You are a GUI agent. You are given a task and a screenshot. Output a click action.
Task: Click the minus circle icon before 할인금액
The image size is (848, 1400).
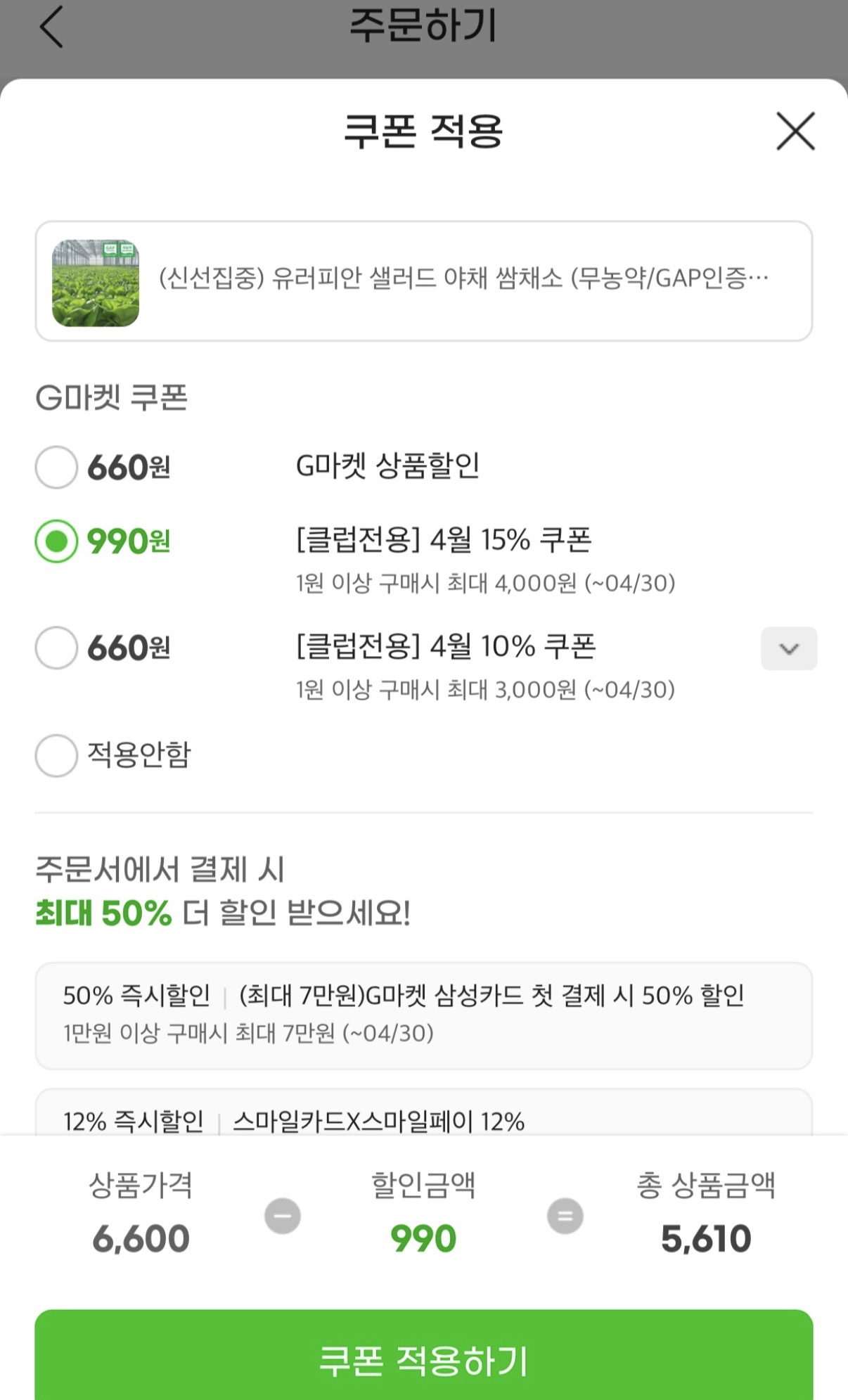point(283,1216)
